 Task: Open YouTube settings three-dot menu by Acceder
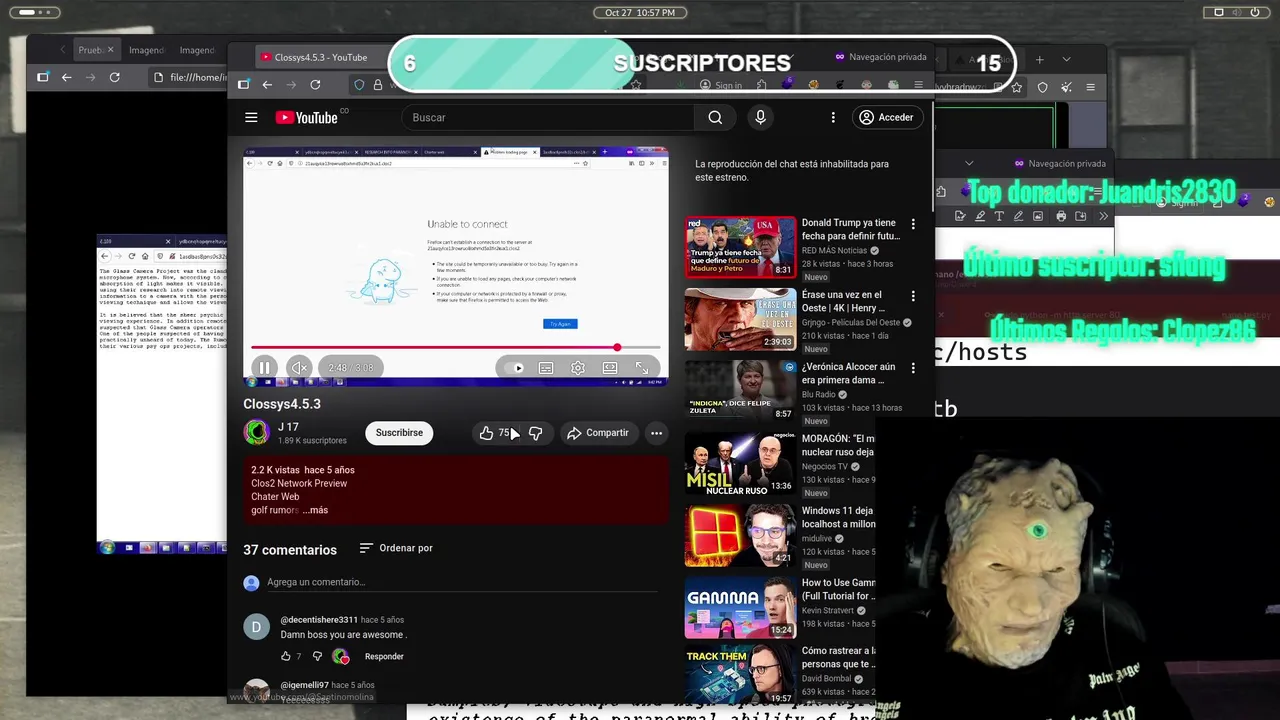tap(833, 118)
